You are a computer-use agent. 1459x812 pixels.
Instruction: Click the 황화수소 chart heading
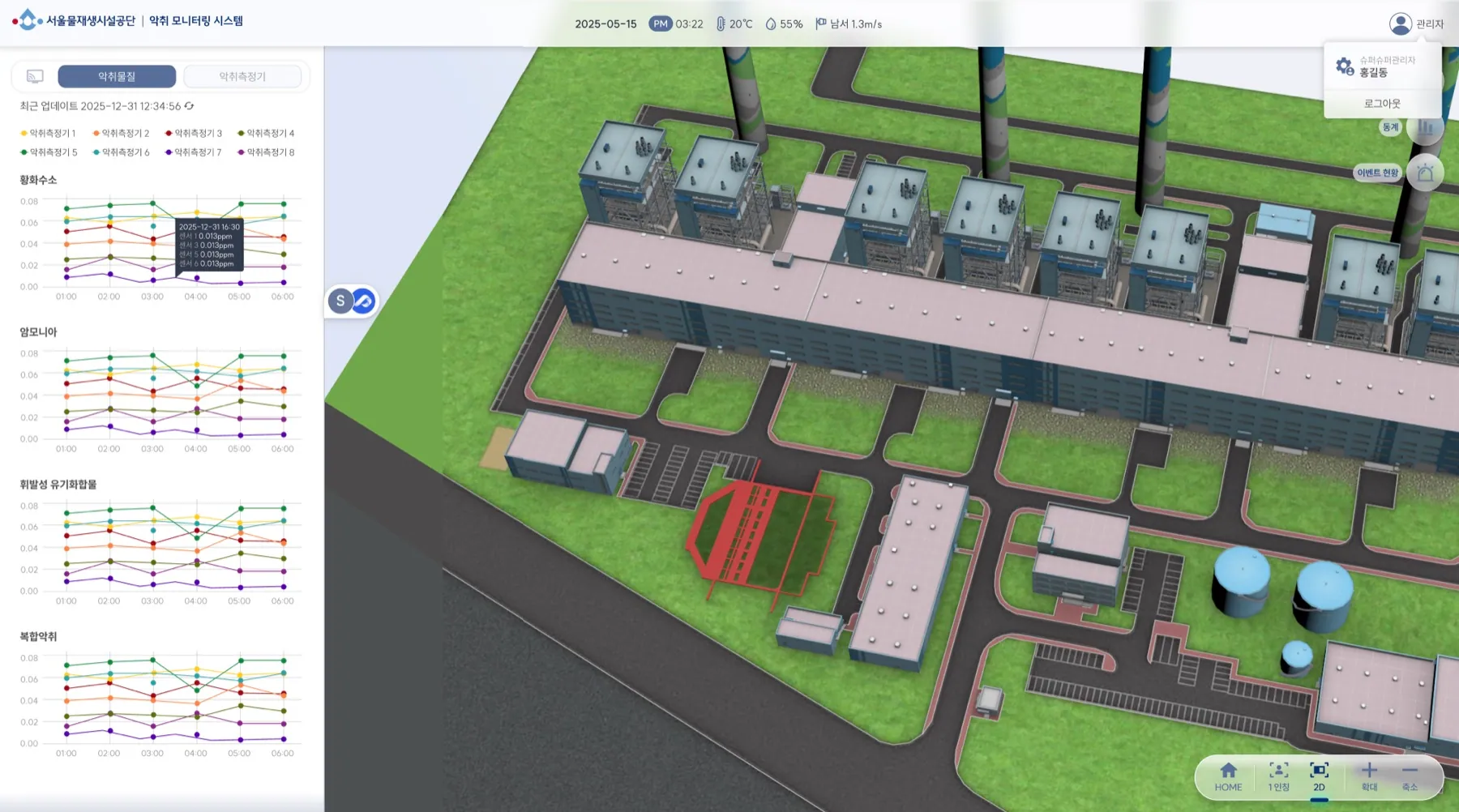38,180
